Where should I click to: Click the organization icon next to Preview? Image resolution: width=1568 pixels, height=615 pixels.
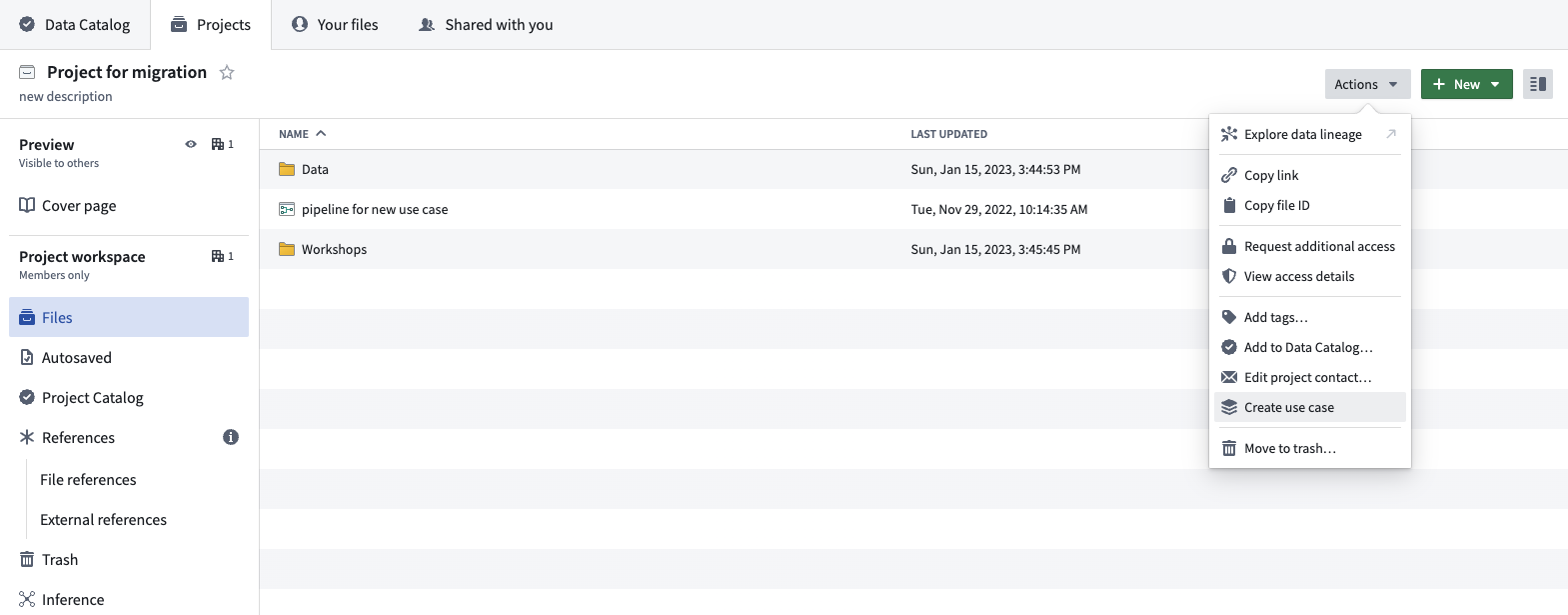click(x=218, y=144)
